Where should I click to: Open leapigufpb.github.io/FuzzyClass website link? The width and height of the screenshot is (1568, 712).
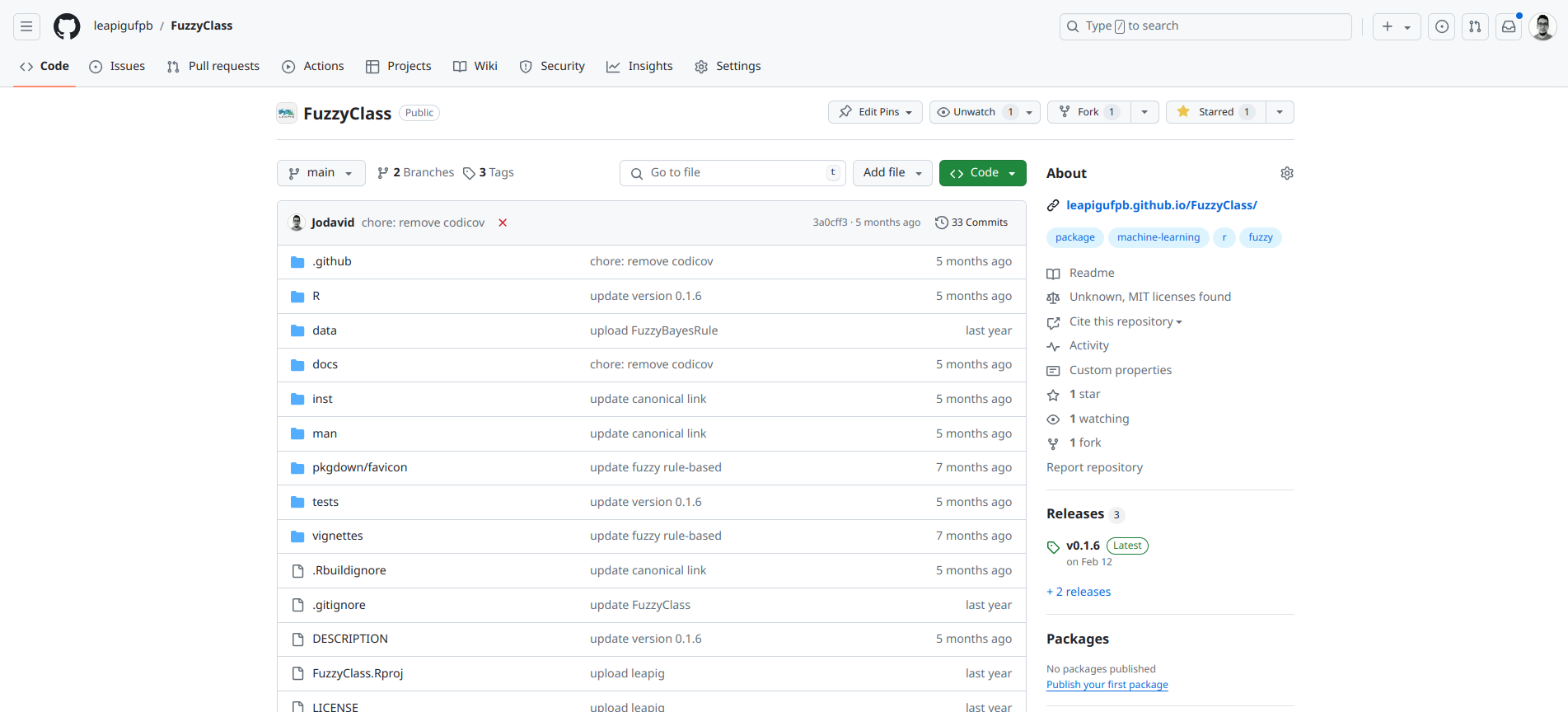click(x=1161, y=205)
